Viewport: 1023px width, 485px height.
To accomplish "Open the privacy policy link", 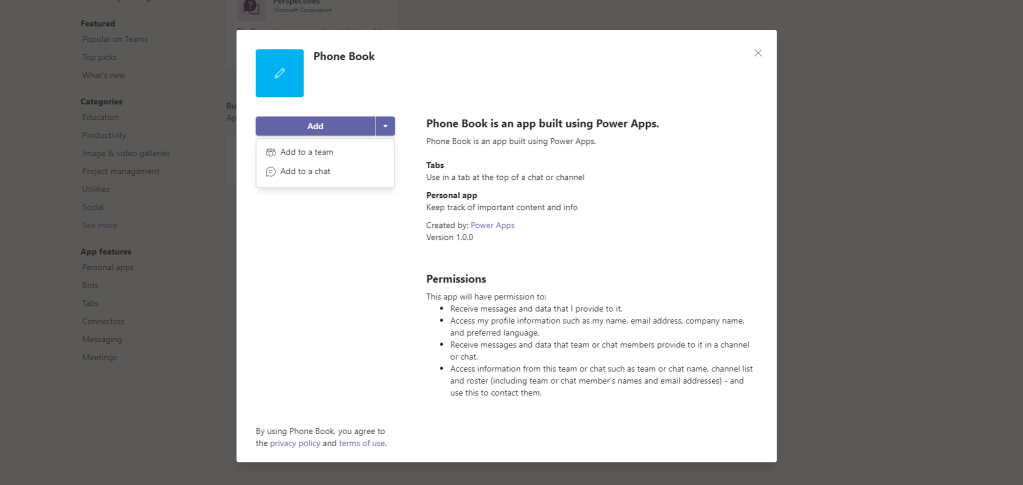I will tap(295, 442).
